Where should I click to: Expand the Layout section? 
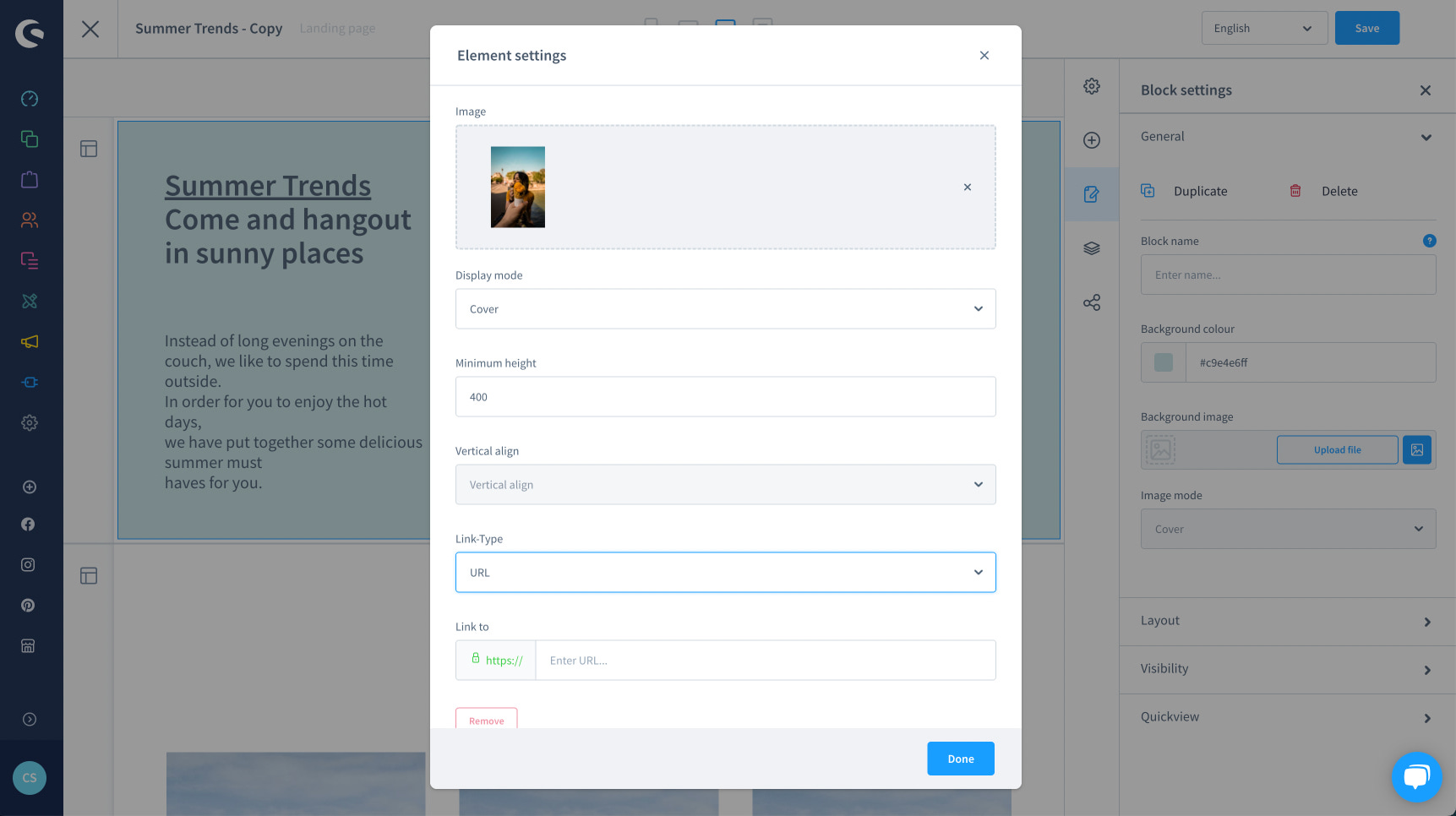pos(1288,621)
